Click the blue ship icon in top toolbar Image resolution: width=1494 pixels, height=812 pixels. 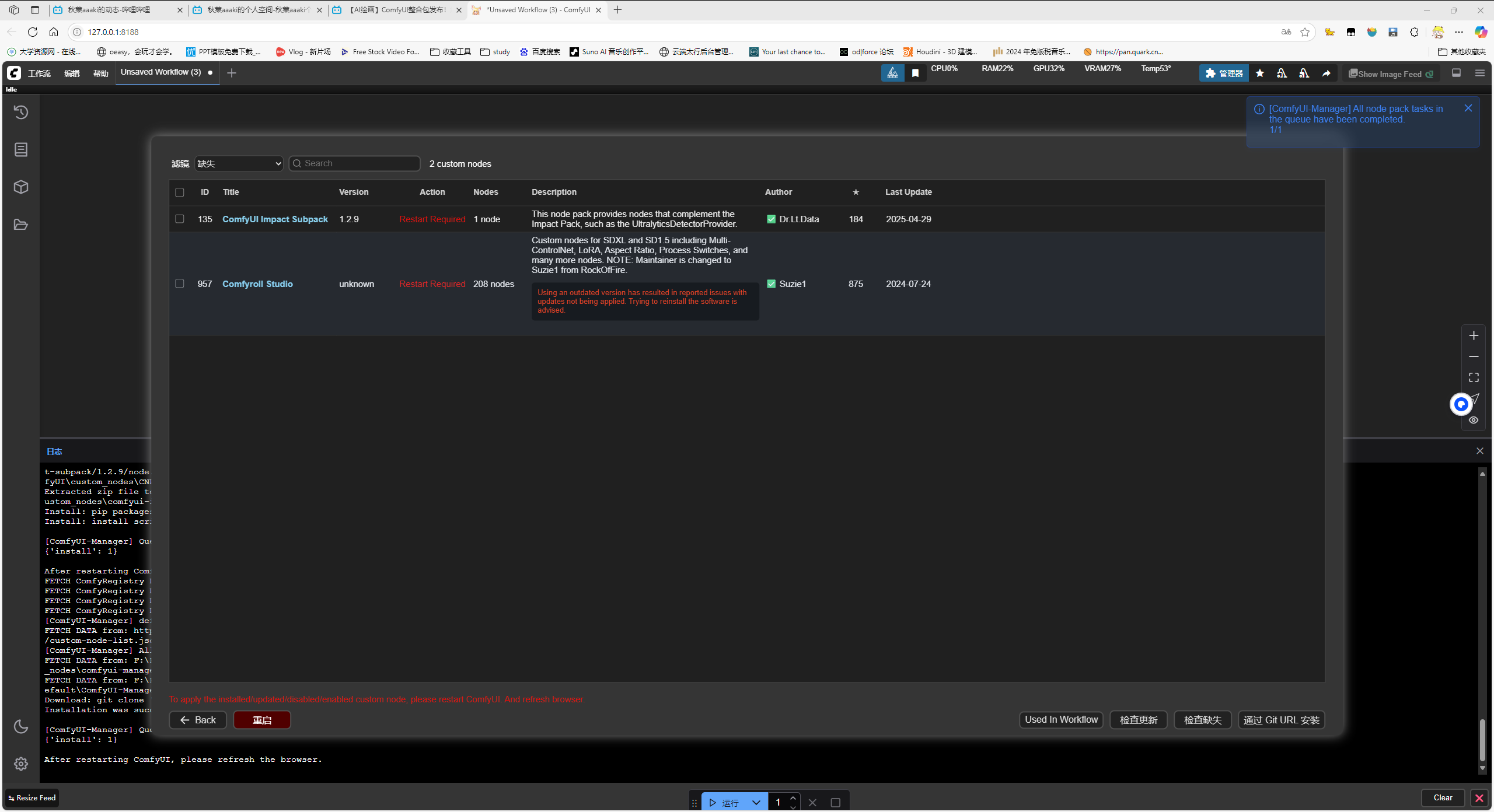pos(892,73)
